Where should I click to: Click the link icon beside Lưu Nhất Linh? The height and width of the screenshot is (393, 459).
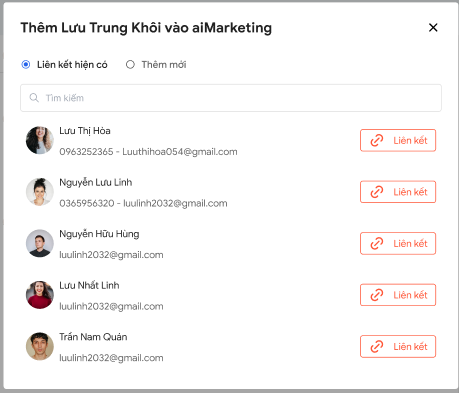click(x=377, y=295)
